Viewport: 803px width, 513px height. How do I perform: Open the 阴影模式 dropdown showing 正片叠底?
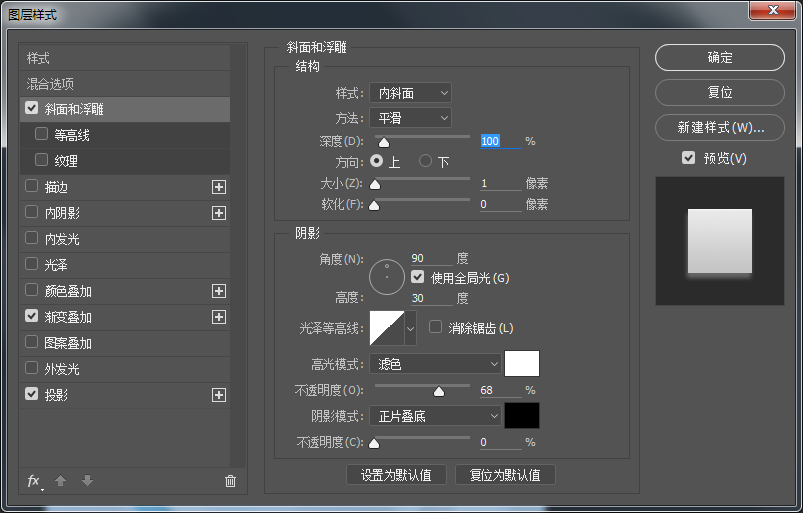435,416
